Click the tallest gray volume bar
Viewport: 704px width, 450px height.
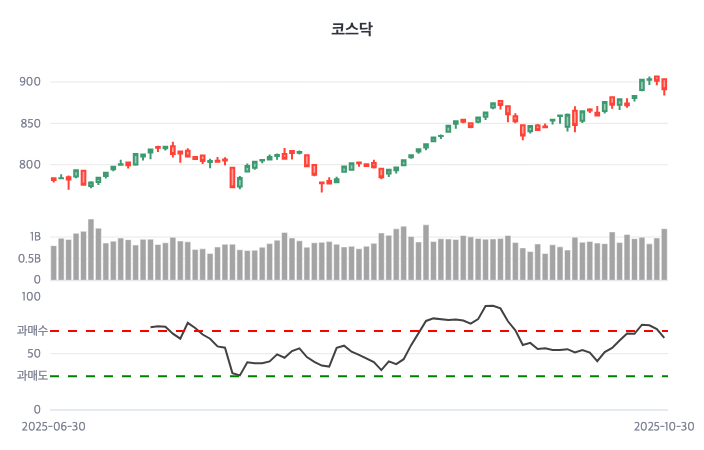click(91, 250)
